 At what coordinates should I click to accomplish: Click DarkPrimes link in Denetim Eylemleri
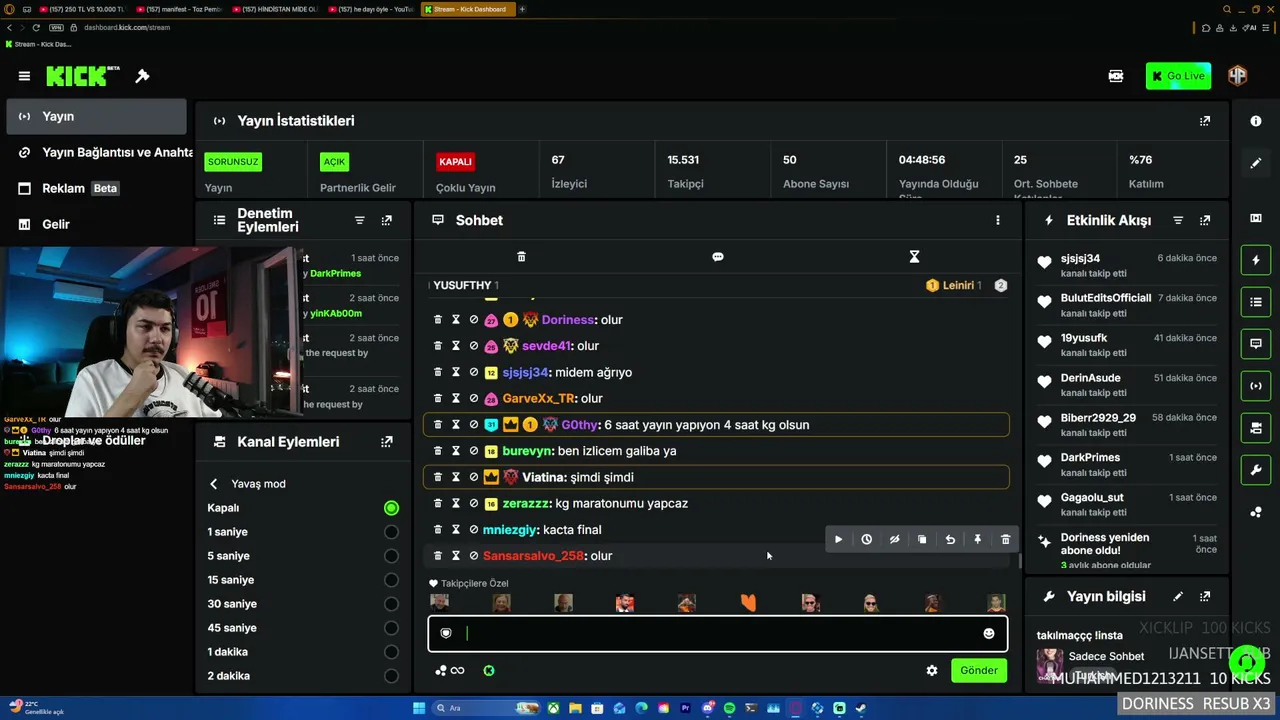(x=335, y=273)
